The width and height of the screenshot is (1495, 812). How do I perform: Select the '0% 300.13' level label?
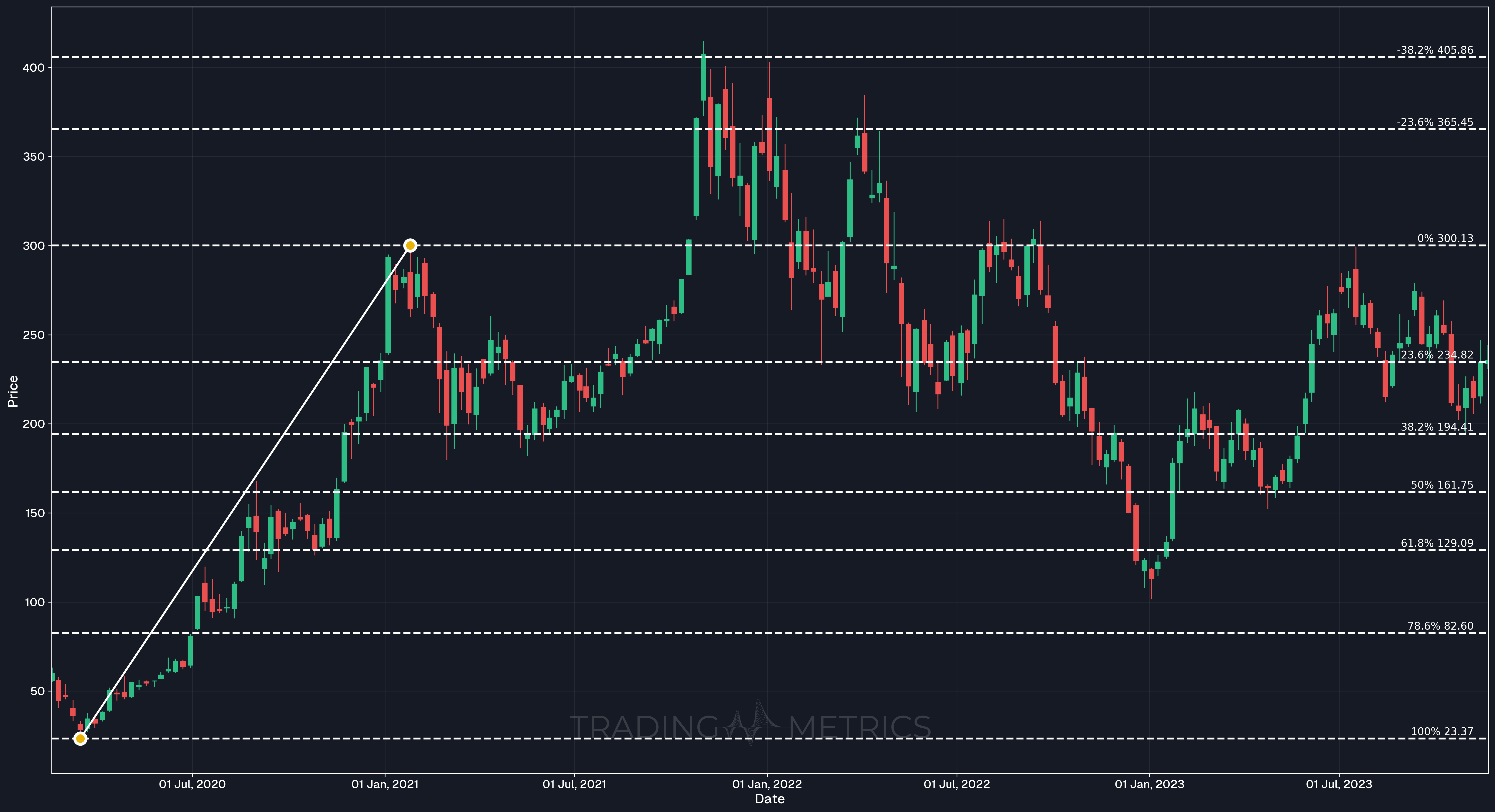coord(1445,238)
